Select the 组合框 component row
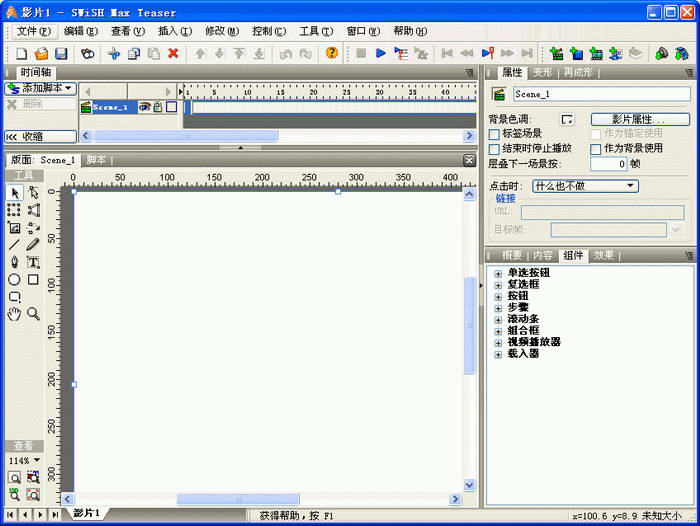Viewport: 700px width, 526px height. point(523,331)
